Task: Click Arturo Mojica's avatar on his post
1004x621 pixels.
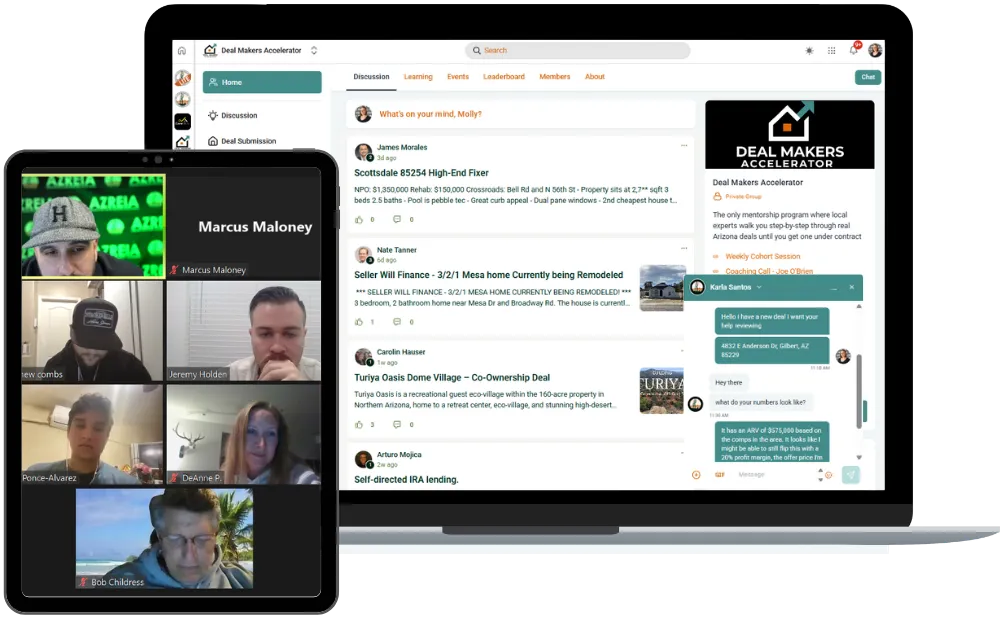Action: coord(364,459)
